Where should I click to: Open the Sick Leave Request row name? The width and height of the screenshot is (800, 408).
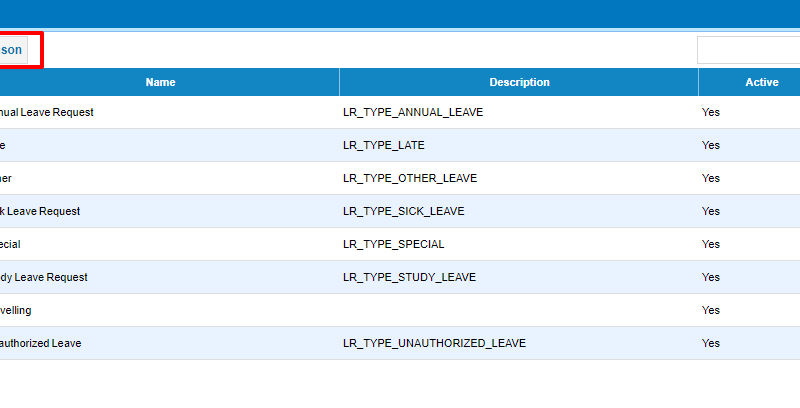click(x=40, y=211)
